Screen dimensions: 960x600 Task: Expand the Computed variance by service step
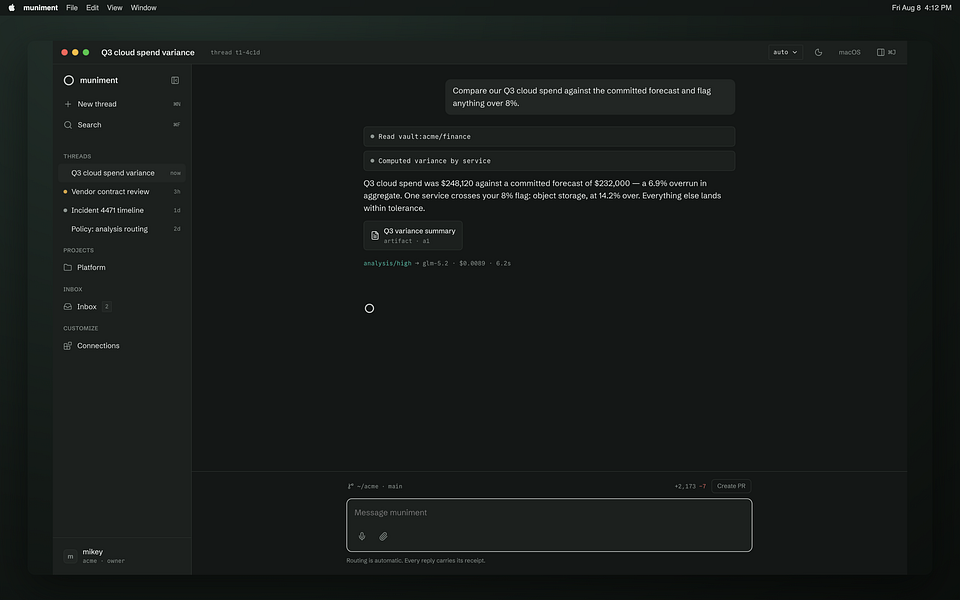549,161
